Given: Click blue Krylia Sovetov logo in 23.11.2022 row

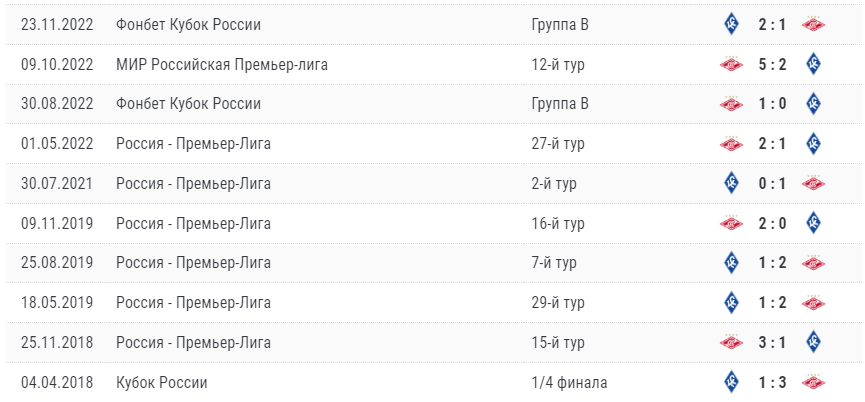Looking at the screenshot, I should coord(731,24).
